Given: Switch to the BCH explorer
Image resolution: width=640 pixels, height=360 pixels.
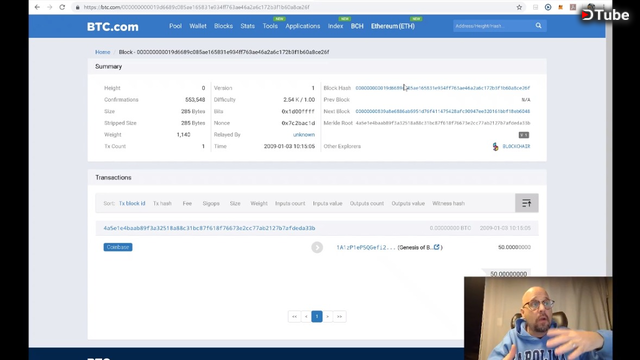Looking at the screenshot, I should [x=357, y=26].
